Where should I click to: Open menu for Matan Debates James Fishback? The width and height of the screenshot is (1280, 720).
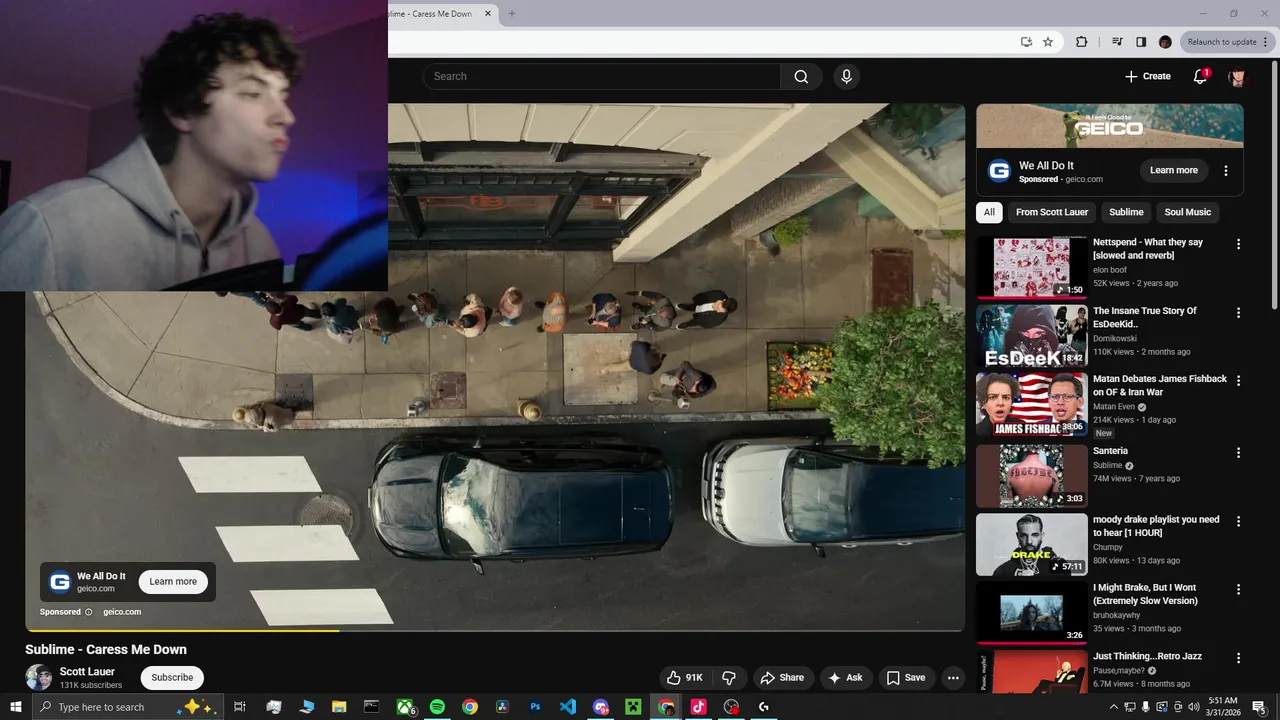pos(1238,381)
